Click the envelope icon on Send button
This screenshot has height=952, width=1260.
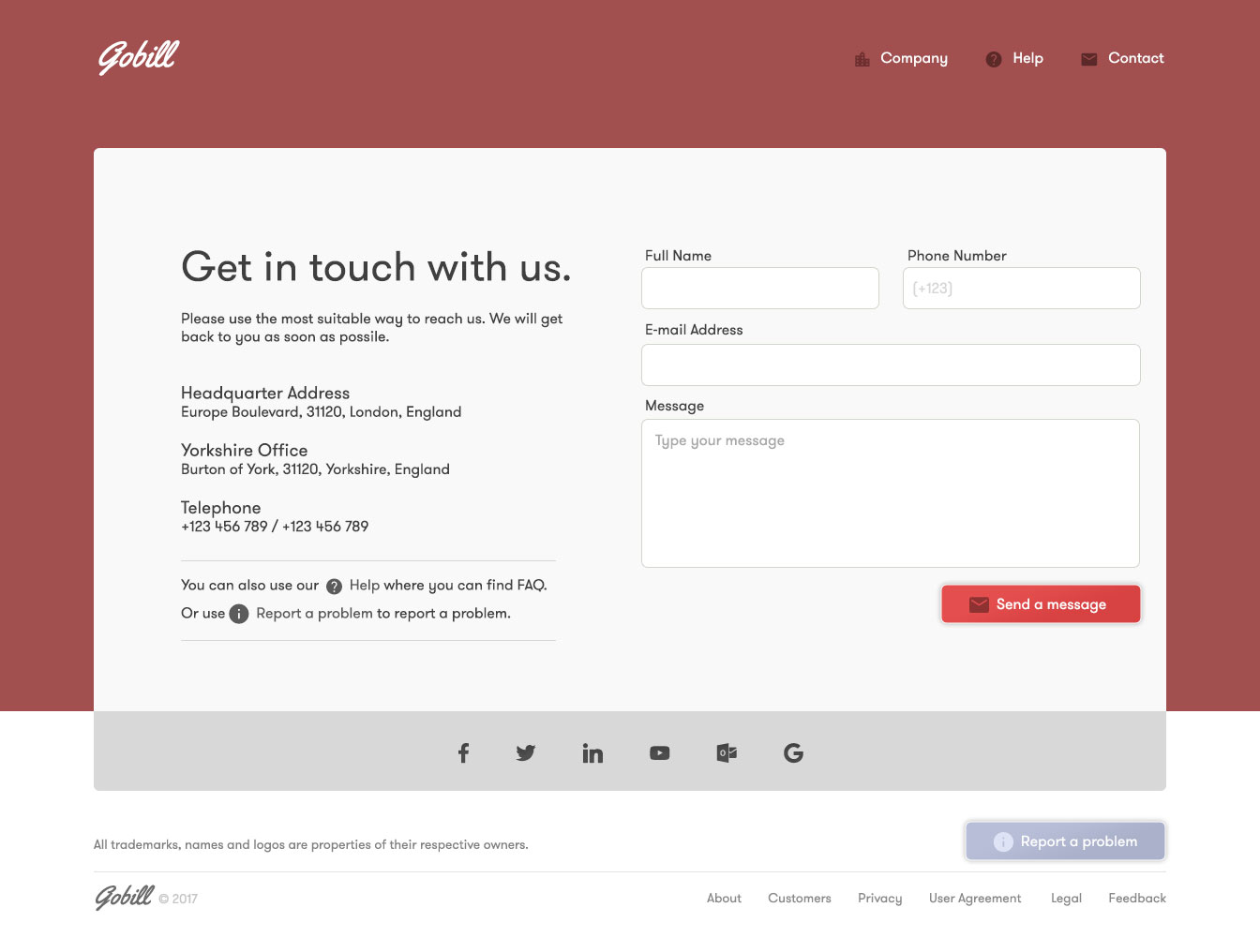[979, 604]
